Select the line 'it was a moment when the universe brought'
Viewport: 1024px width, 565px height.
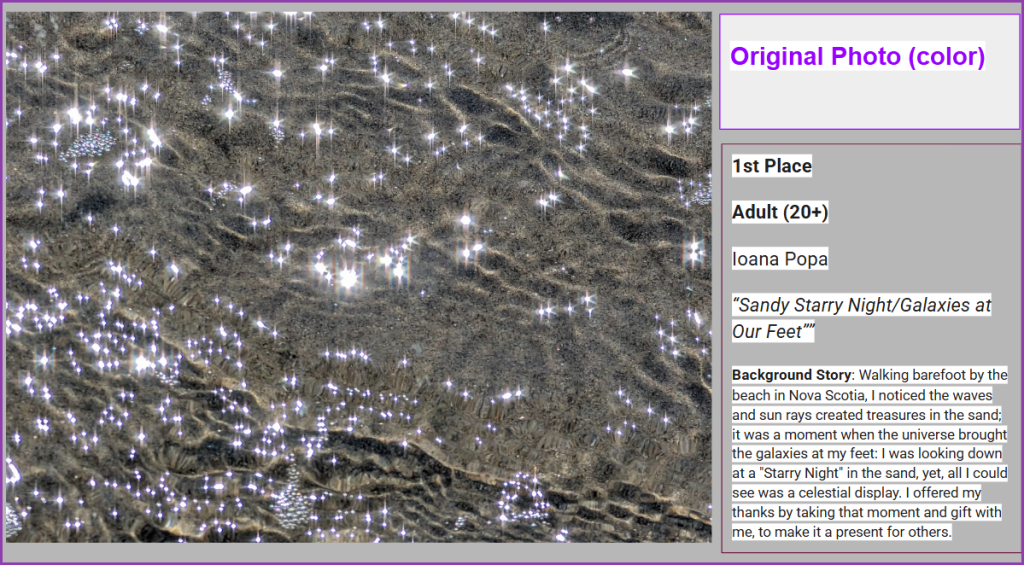point(869,434)
